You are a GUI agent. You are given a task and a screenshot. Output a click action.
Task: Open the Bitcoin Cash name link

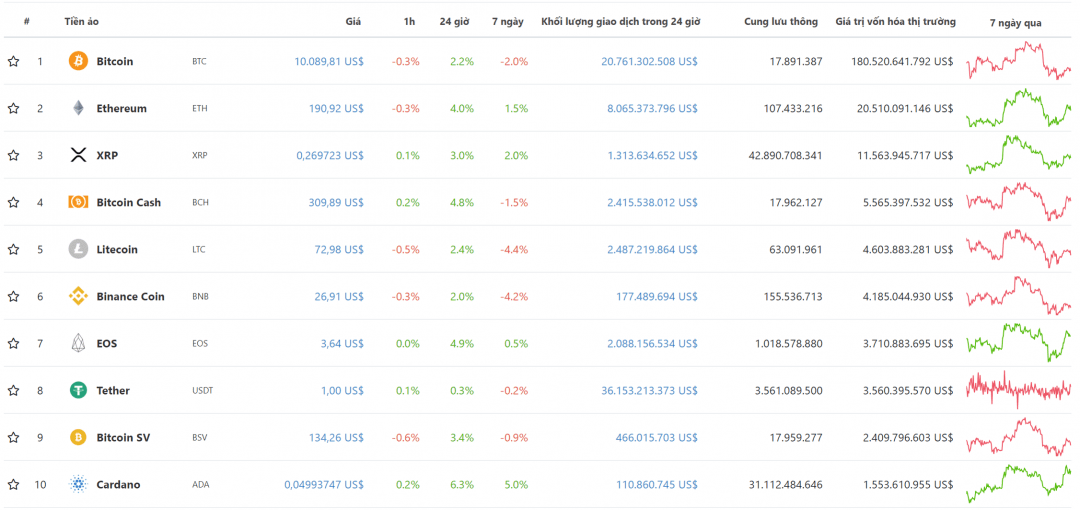pyautogui.click(x=128, y=202)
